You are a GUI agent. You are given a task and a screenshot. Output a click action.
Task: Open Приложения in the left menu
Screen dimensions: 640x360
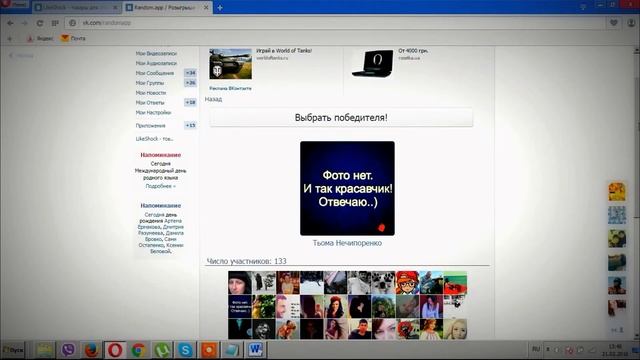coord(151,126)
